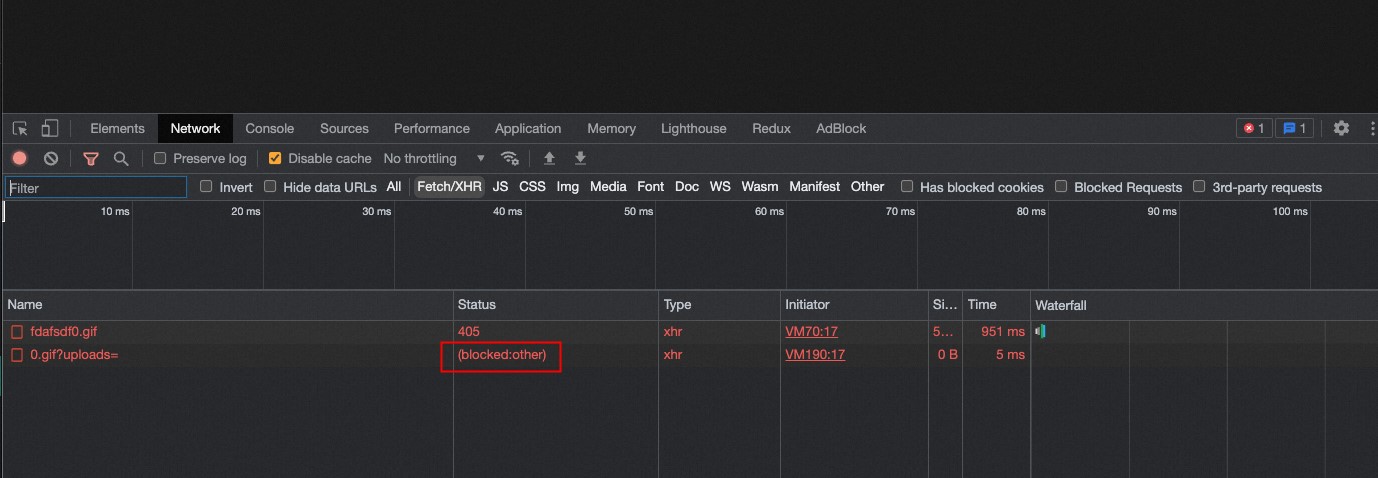Open the DevTools more options menu
This screenshot has width=1378, height=478.
(1367, 128)
